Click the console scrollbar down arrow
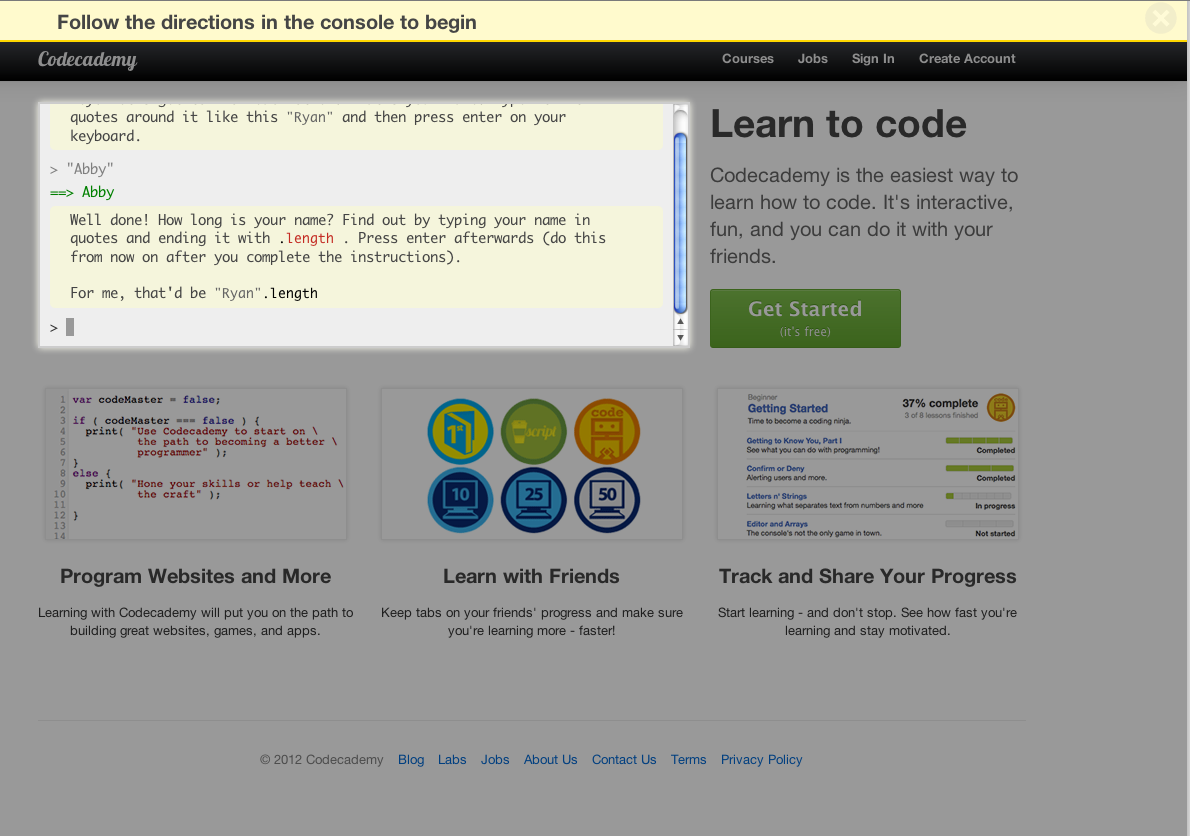Screen dimensions: 1190x836 pos(681,338)
